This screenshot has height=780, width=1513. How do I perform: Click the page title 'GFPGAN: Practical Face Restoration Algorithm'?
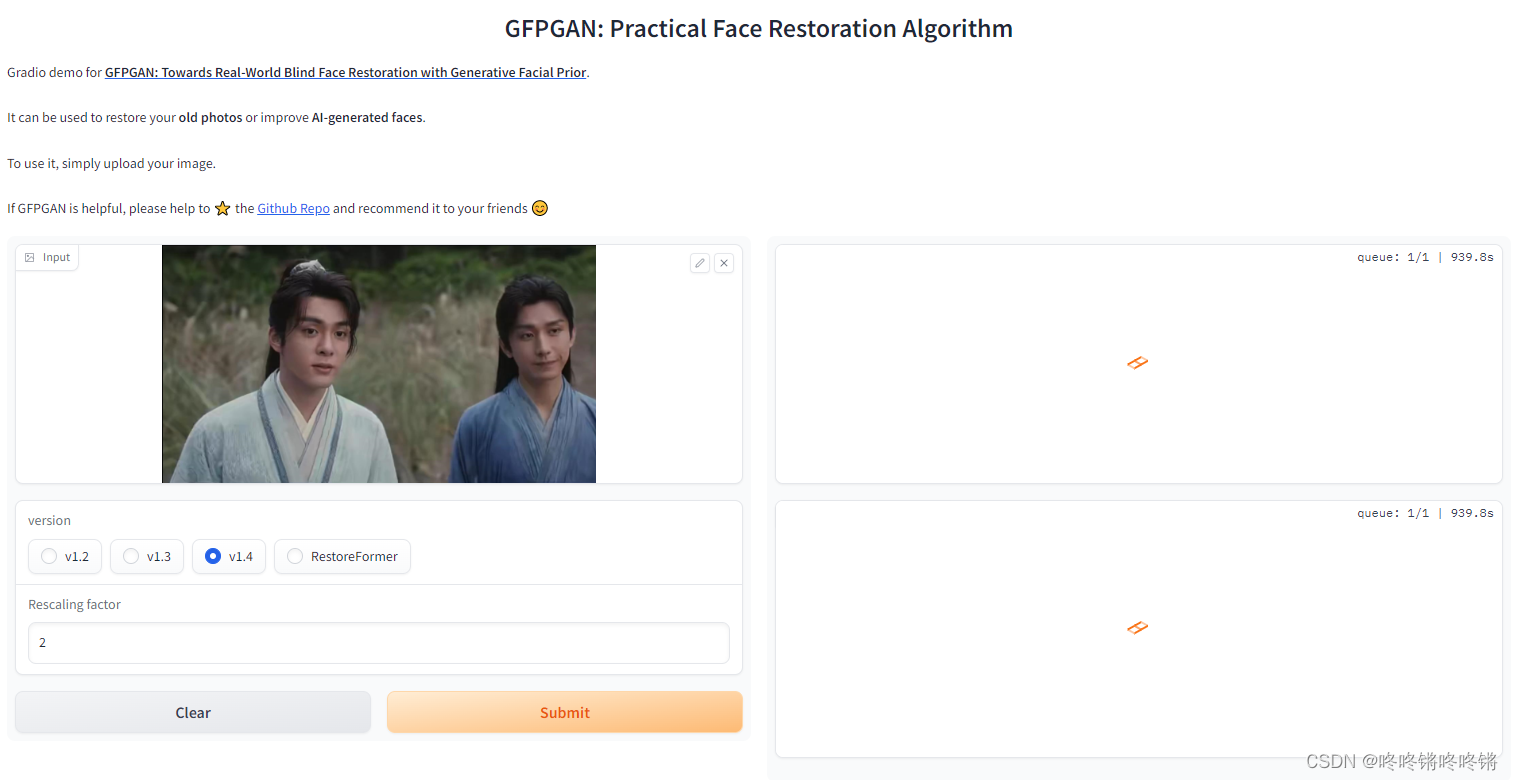coord(759,28)
